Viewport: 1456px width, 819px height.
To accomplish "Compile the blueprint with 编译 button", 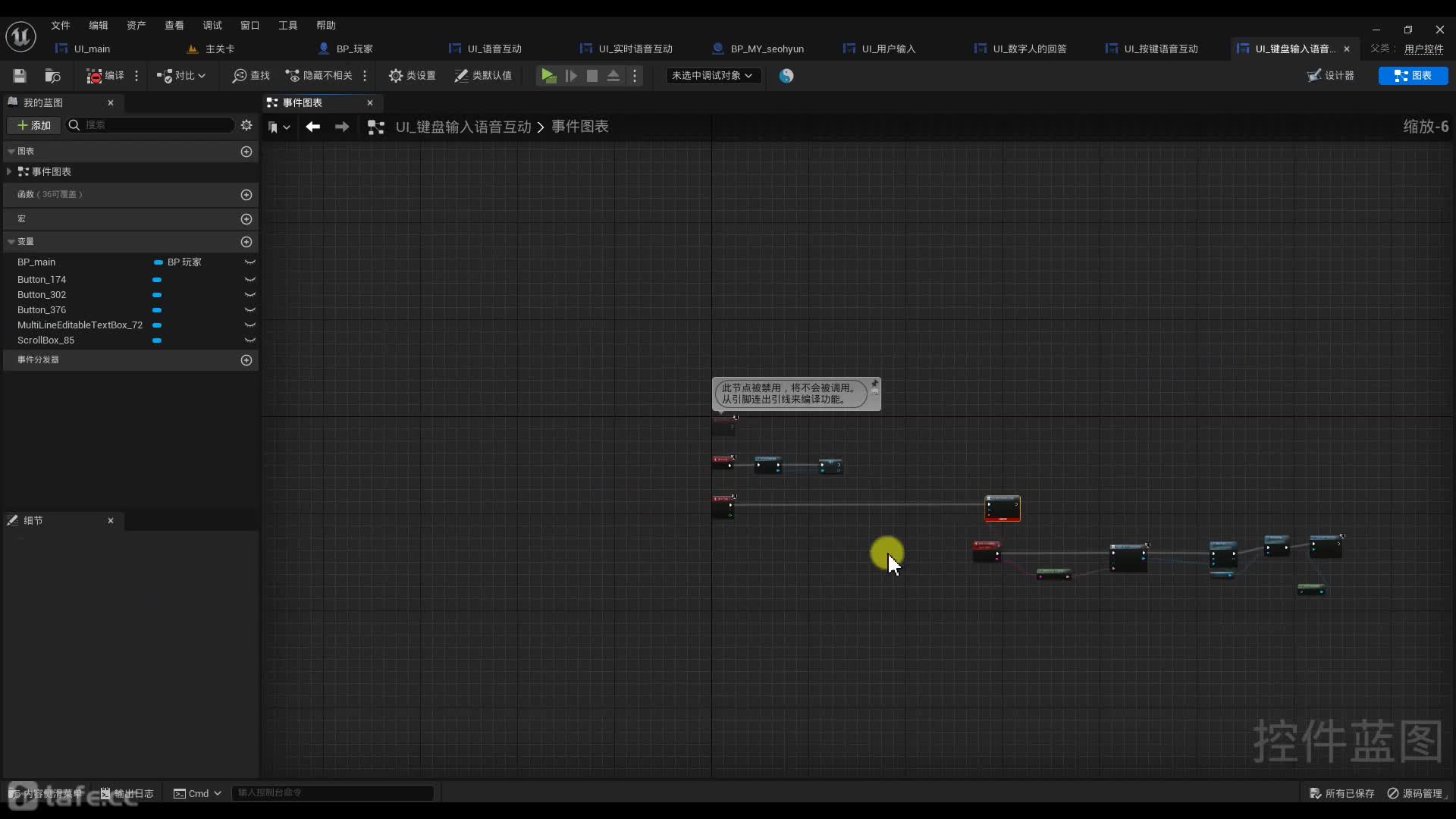I will pyautogui.click(x=105, y=76).
